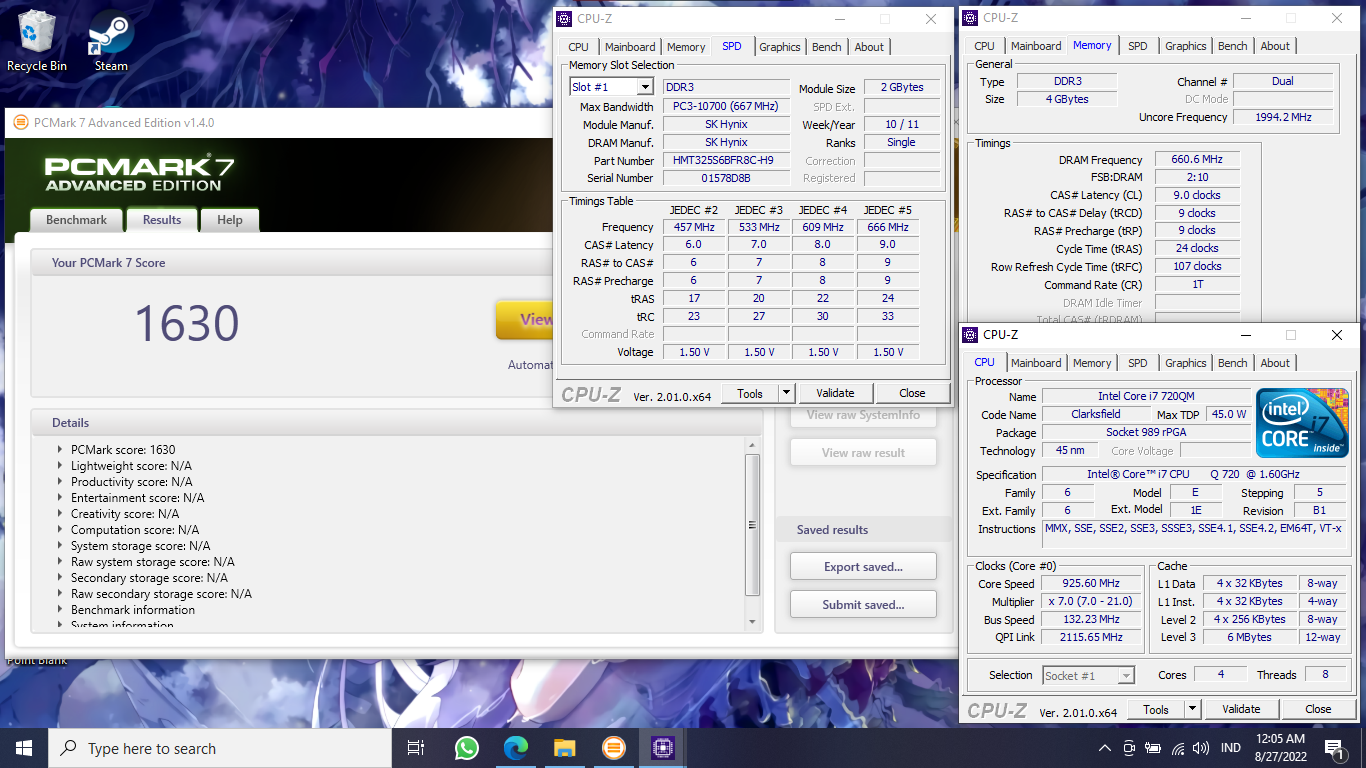Open File Explorer from the taskbar
This screenshot has height=768, width=1366.
pyautogui.click(x=564, y=748)
